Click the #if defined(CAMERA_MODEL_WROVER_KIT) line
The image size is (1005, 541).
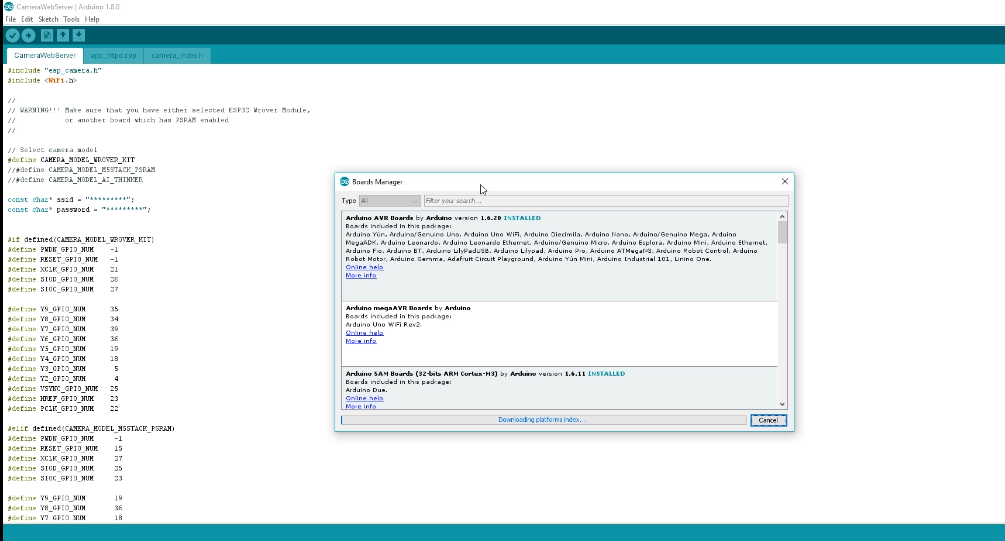tap(81, 240)
